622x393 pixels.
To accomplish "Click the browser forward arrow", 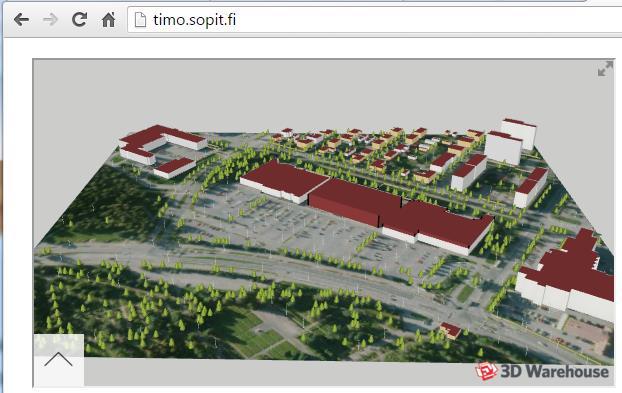I will click(50, 19).
